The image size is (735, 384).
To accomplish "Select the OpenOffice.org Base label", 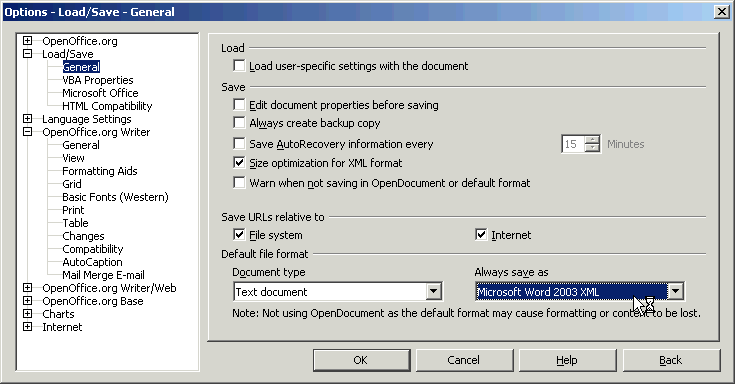I will [93, 301].
